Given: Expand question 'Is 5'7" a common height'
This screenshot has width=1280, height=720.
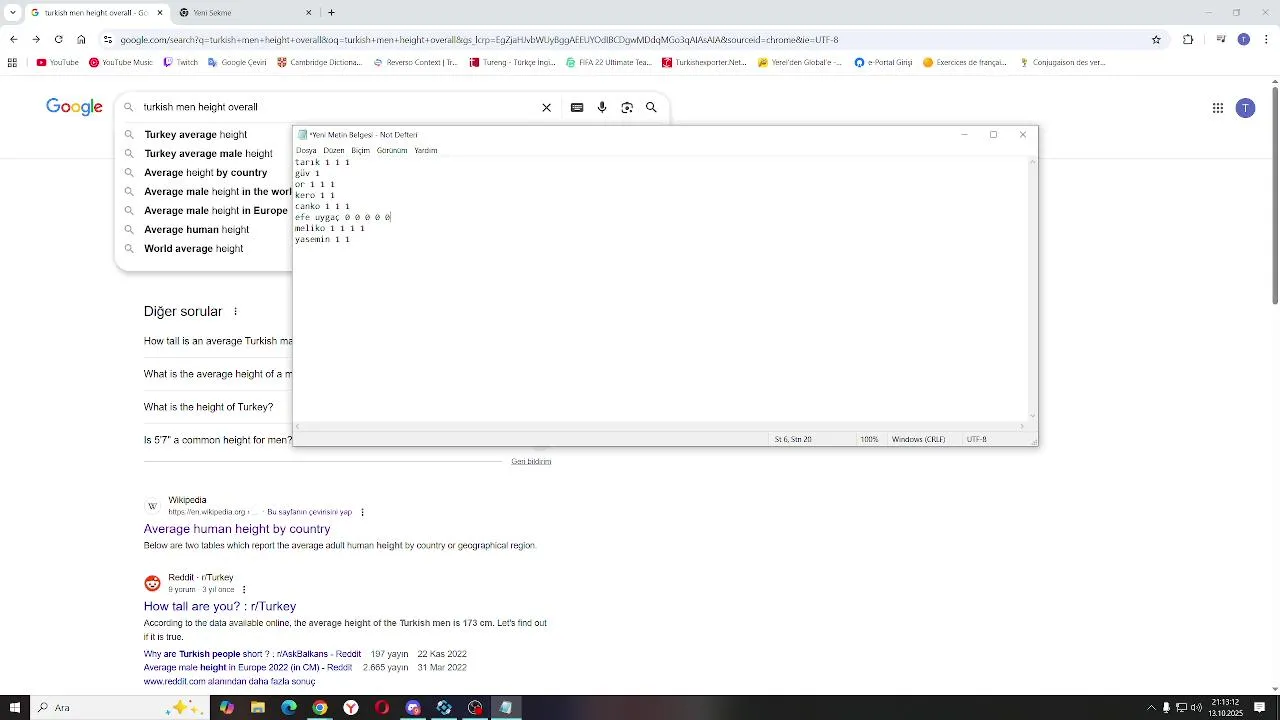Looking at the screenshot, I should tap(218, 440).
